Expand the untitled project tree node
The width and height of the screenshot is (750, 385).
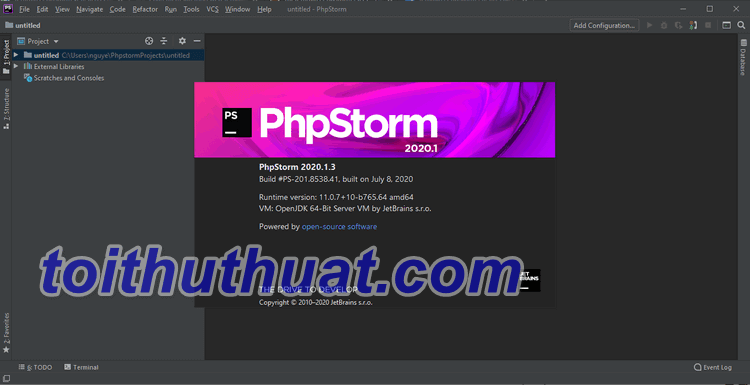coord(16,55)
